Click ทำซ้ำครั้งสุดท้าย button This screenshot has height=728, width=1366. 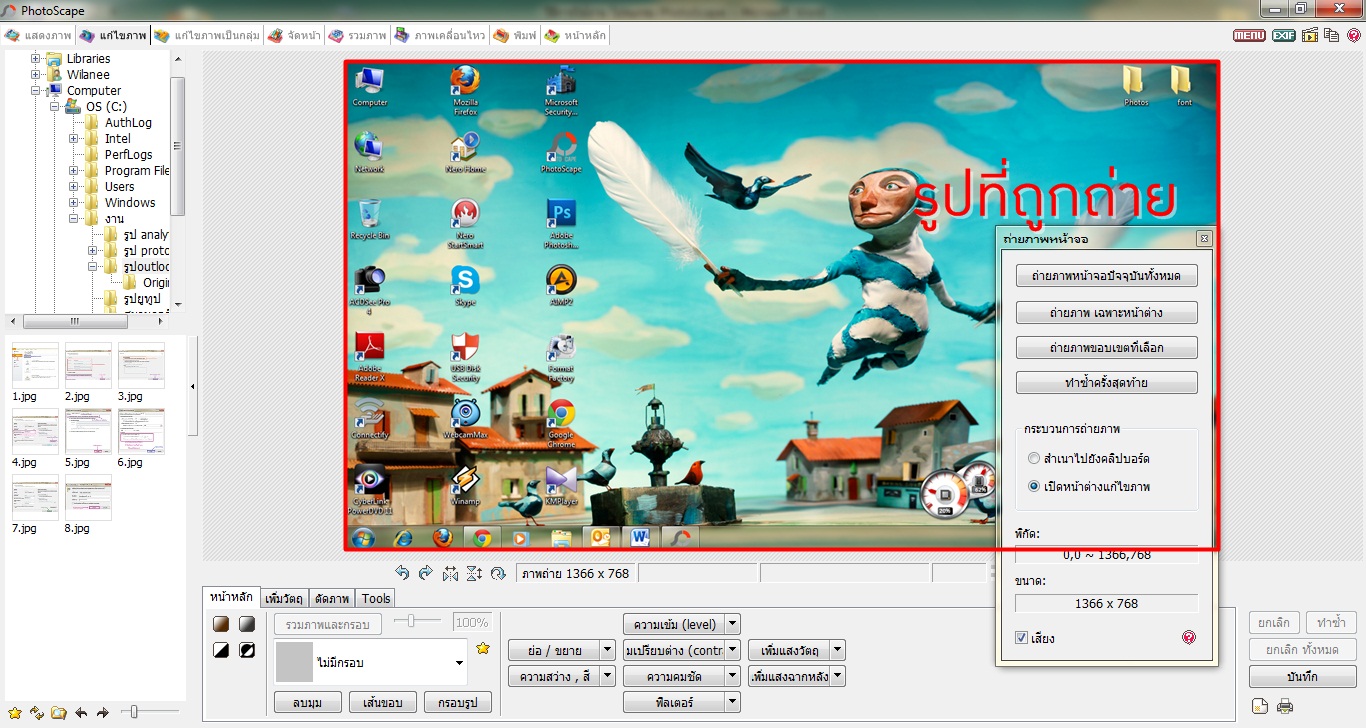coord(1107,383)
